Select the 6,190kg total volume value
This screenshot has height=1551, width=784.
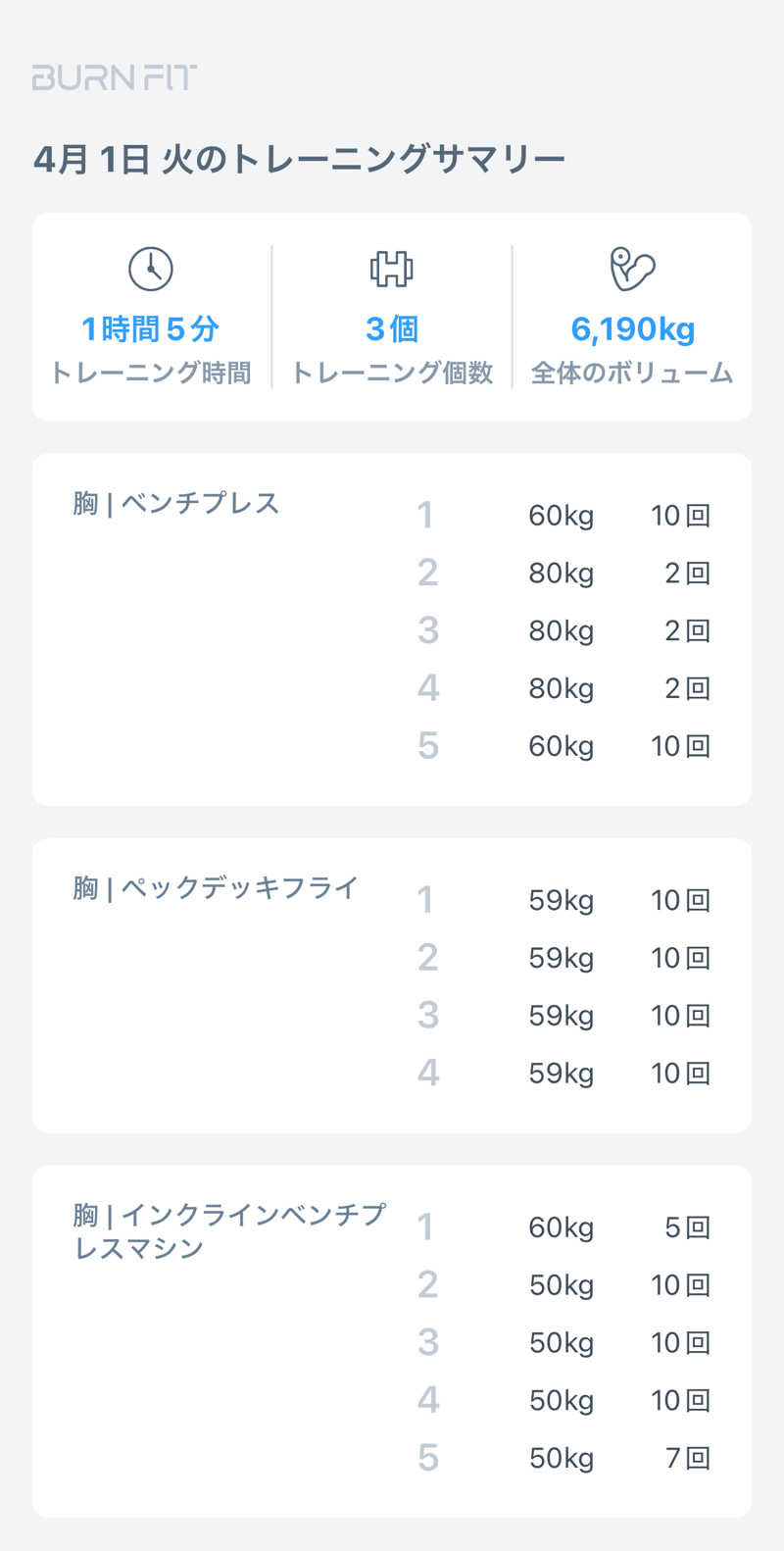[632, 329]
